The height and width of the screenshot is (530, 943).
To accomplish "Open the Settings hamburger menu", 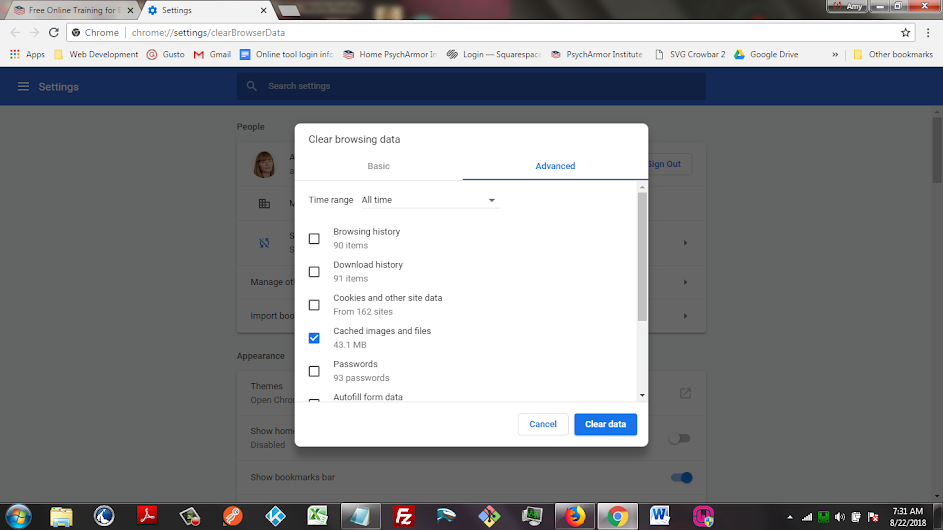I will coord(23,87).
